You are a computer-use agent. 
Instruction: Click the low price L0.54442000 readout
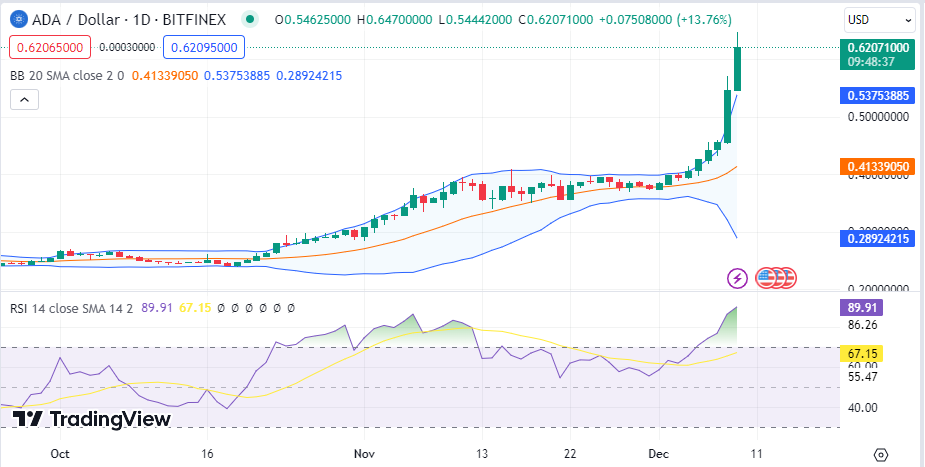[x=475, y=20]
